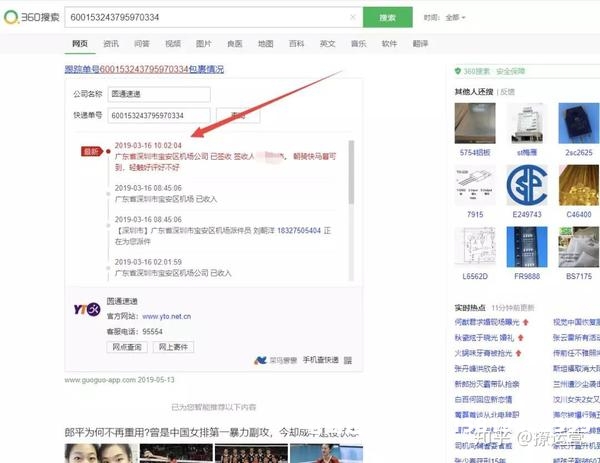Open the 2sc2625 transistor thumbnail
600x463 pixels.
[578, 123]
